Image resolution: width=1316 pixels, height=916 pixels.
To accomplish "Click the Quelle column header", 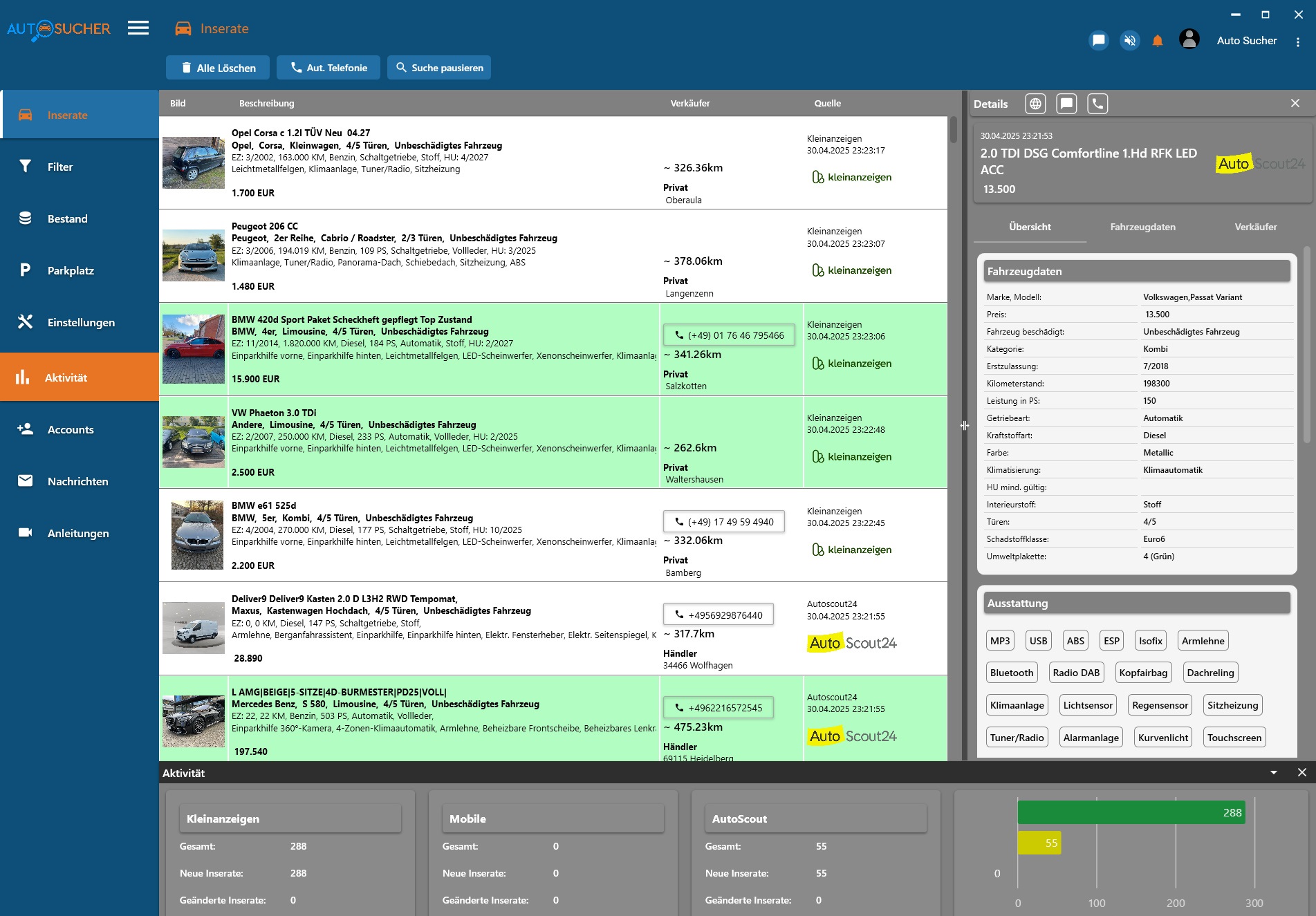I will pyautogui.click(x=827, y=103).
